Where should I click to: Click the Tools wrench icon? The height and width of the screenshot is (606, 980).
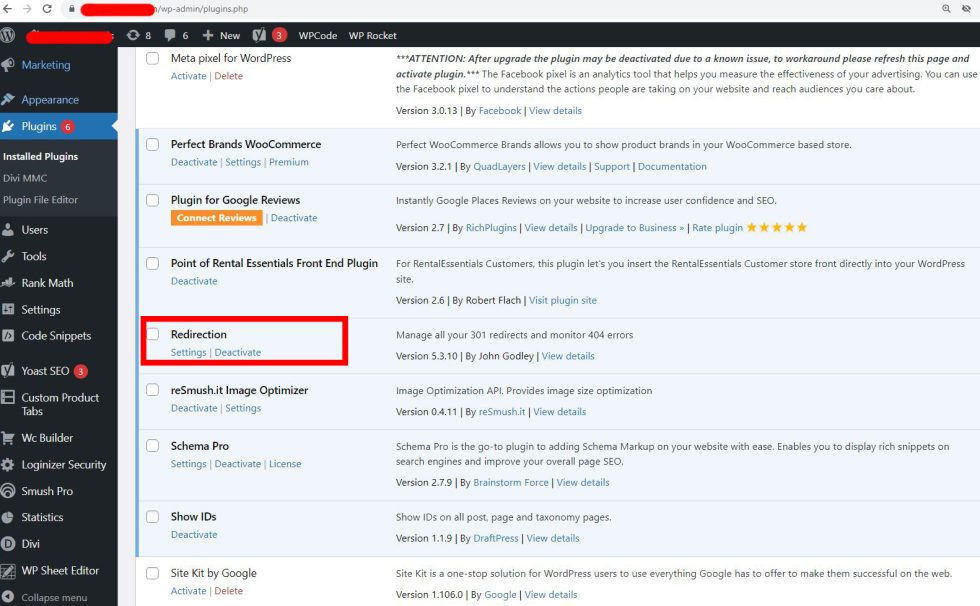pos(8,256)
